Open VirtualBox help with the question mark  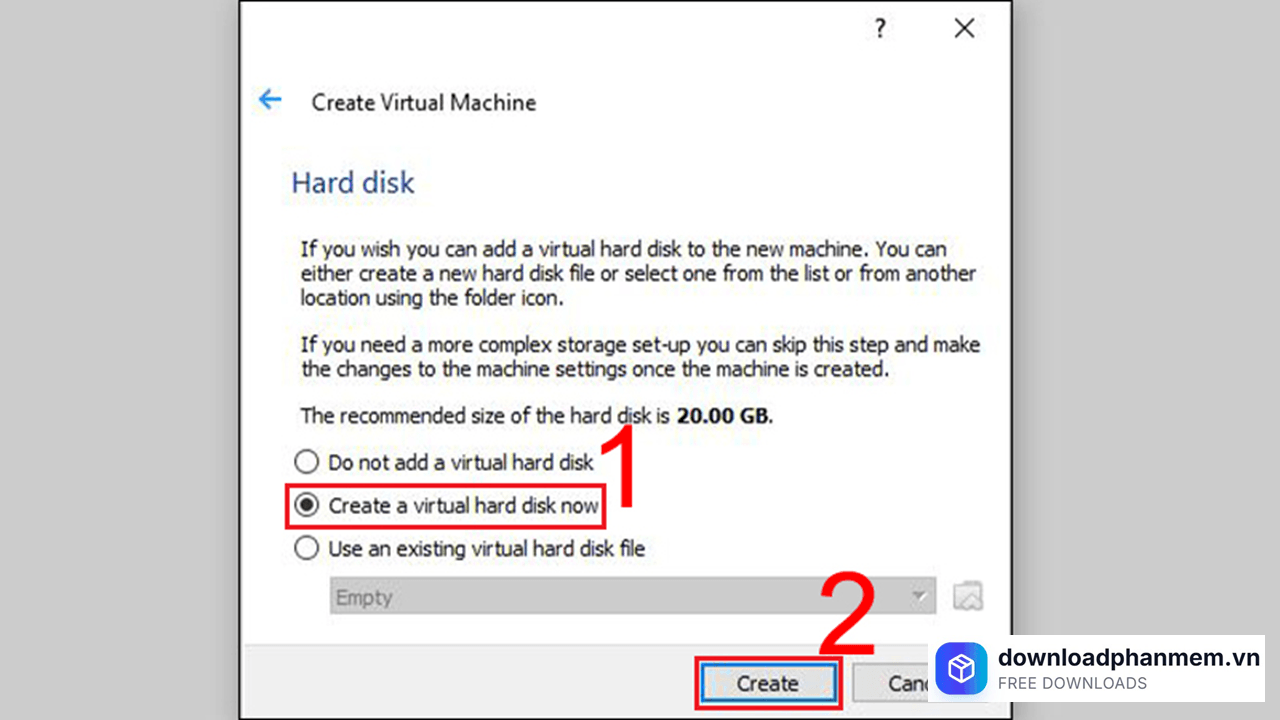[879, 28]
